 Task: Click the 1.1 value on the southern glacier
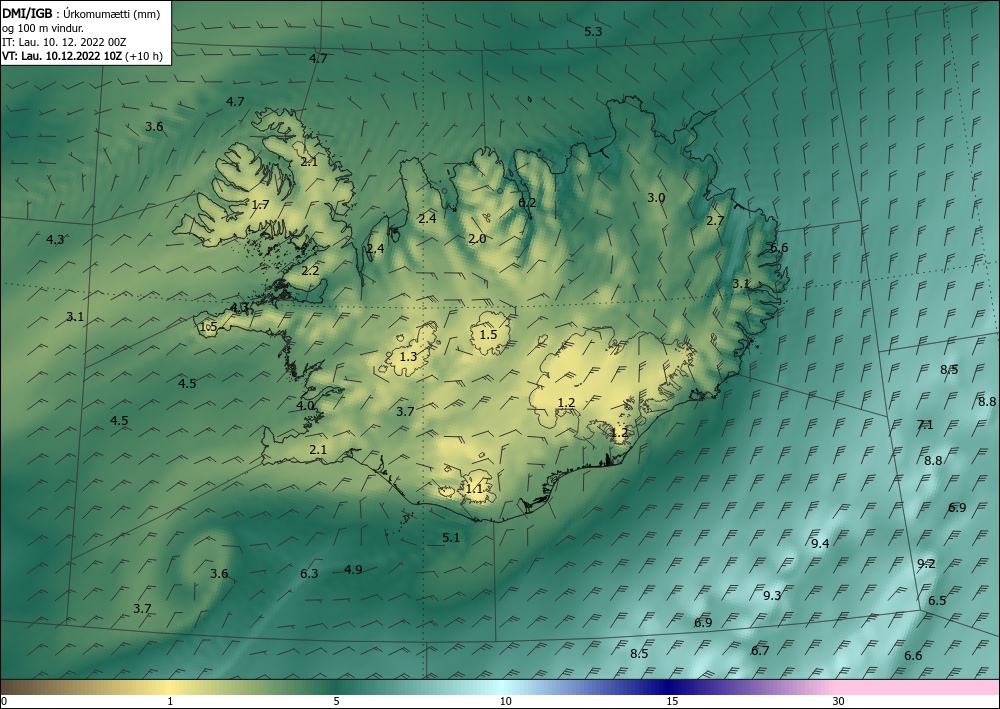click(474, 489)
